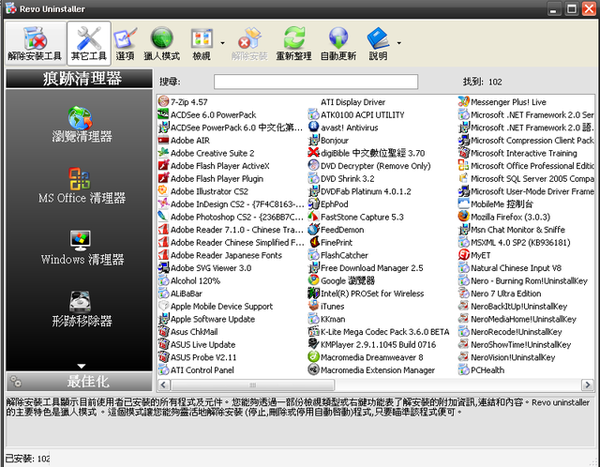Open 選項 options icon
600x467 pixels.
click(x=125, y=44)
